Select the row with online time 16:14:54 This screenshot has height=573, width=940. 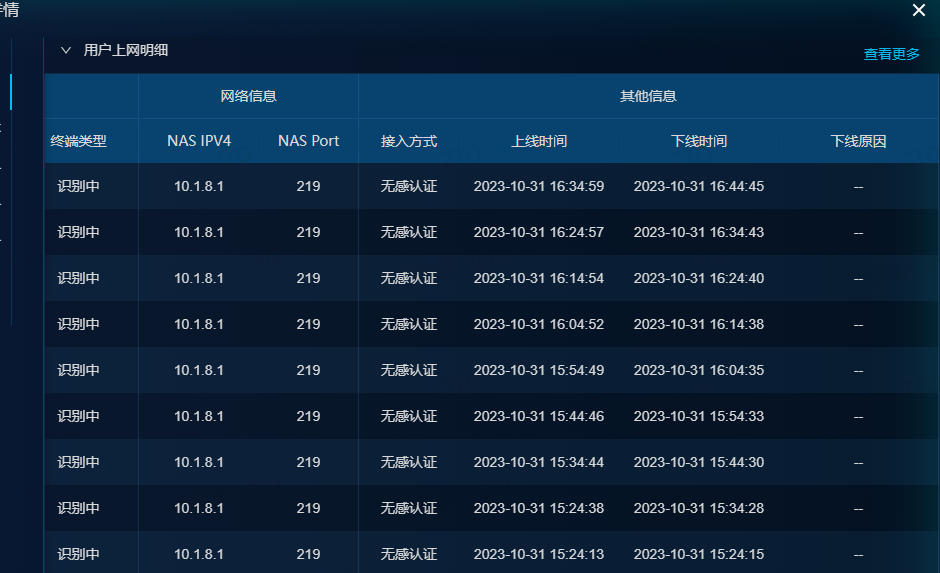pyautogui.click(x=539, y=279)
